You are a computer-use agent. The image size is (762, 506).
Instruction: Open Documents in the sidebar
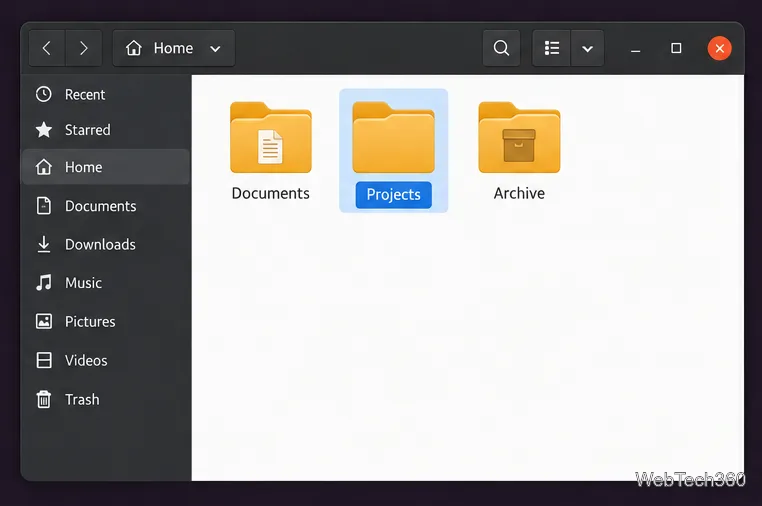[106, 206]
